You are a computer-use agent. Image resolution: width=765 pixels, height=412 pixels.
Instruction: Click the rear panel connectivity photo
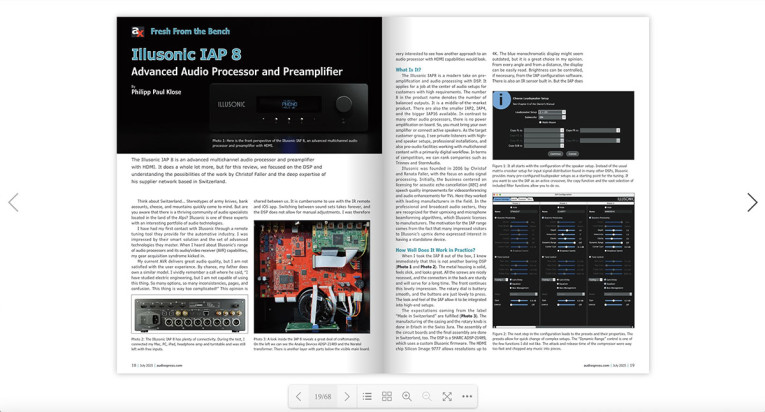coord(190,314)
